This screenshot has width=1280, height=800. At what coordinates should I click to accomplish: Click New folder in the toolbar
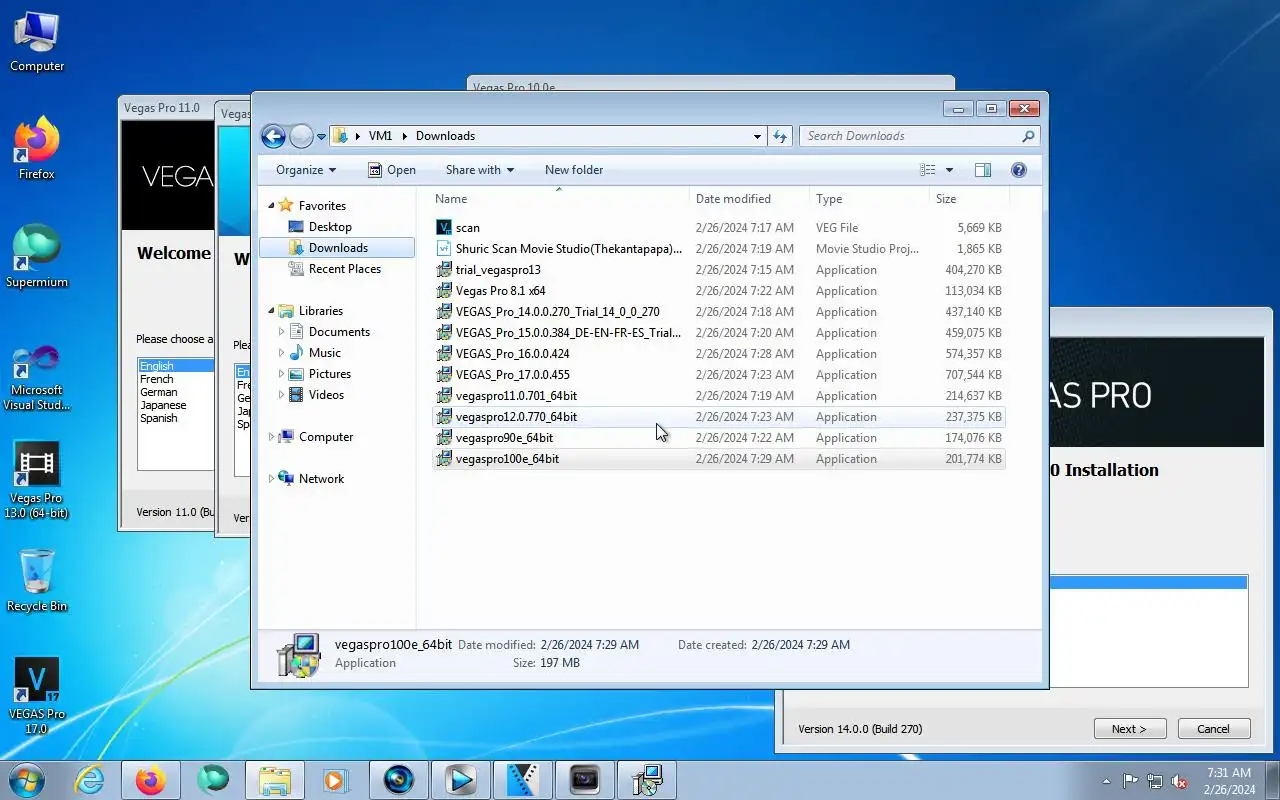574,170
